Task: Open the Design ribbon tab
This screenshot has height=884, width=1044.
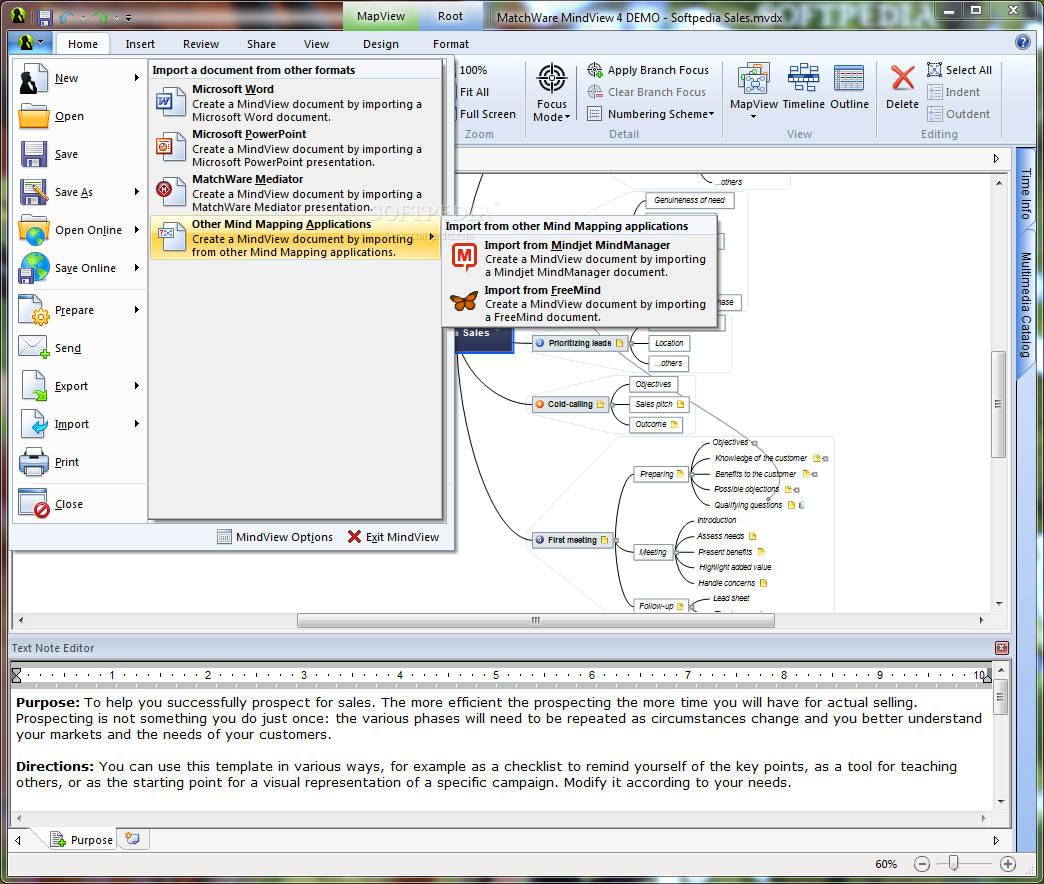Action: 381,44
